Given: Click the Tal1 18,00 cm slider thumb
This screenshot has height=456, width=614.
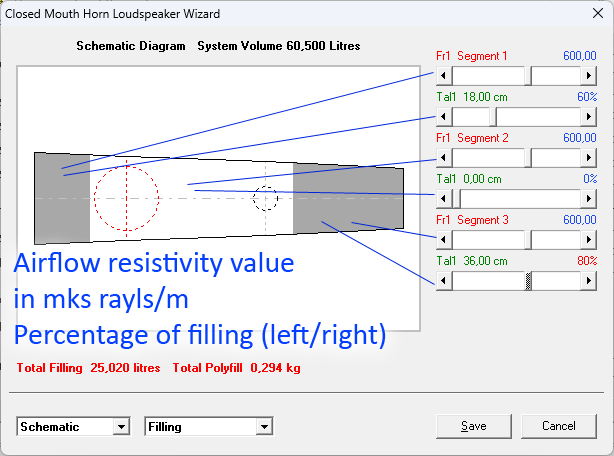Looking at the screenshot, I should (493, 117).
